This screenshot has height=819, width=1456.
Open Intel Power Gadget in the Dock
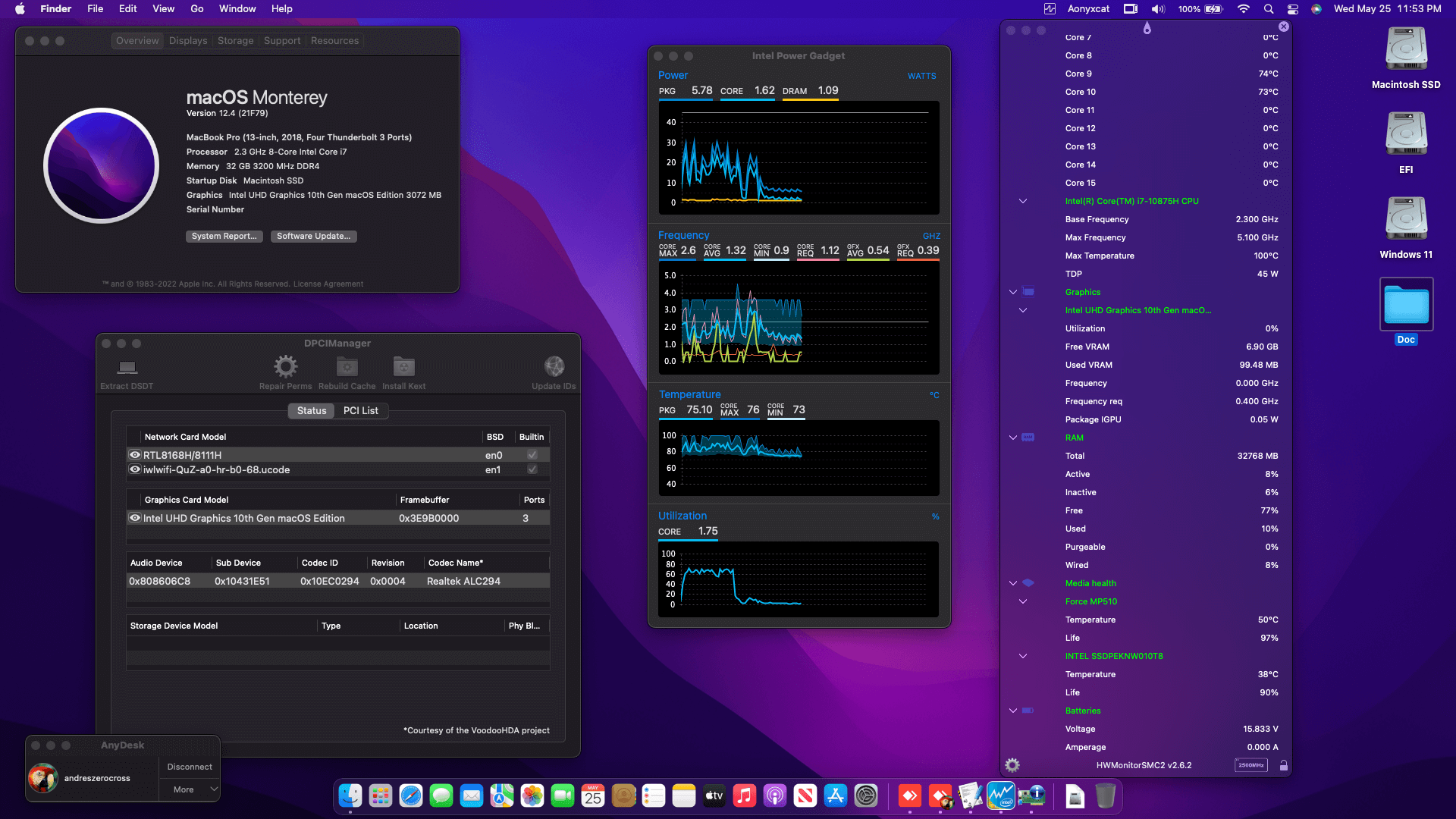point(1001,795)
